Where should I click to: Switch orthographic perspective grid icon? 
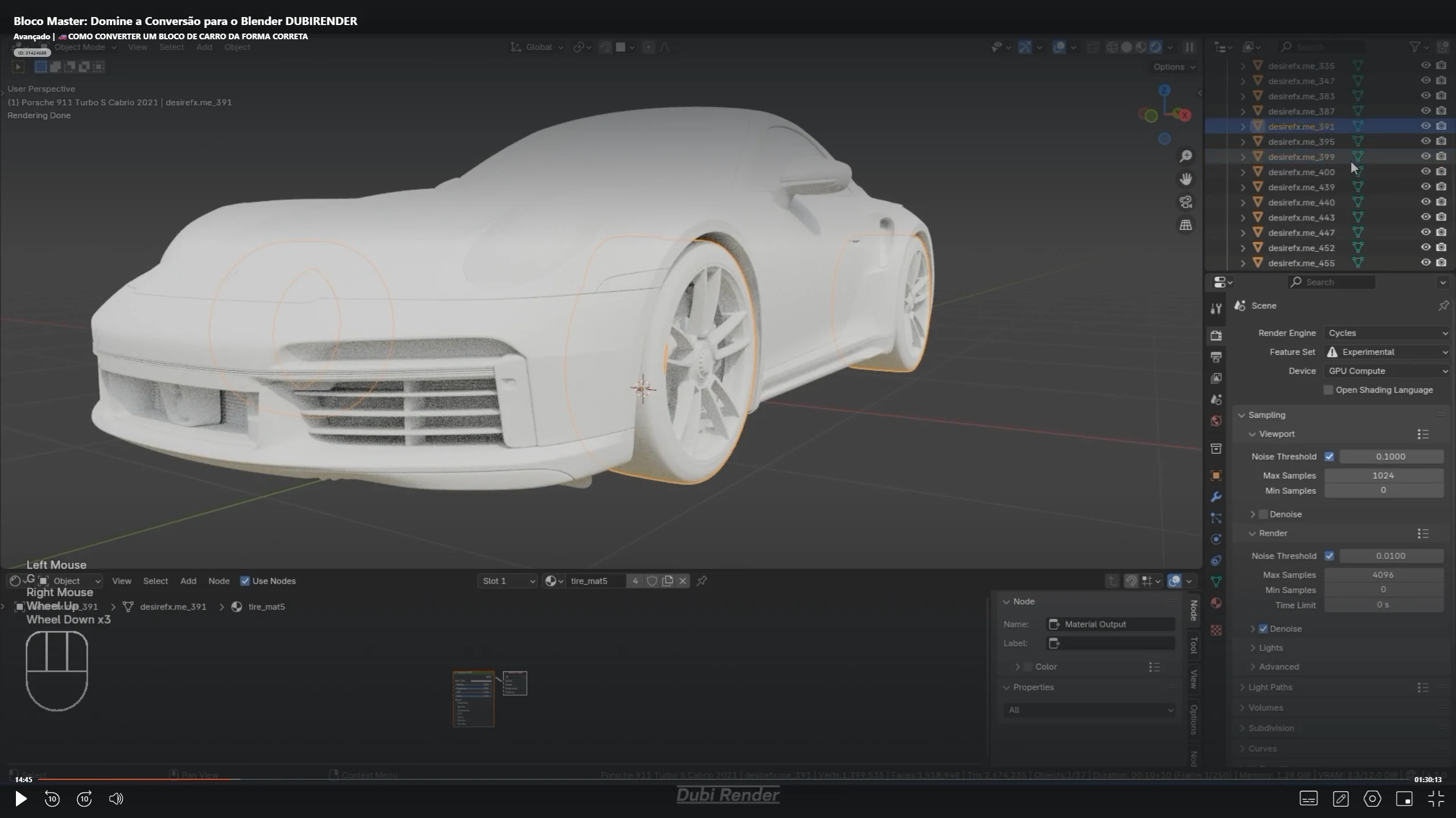[1186, 225]
